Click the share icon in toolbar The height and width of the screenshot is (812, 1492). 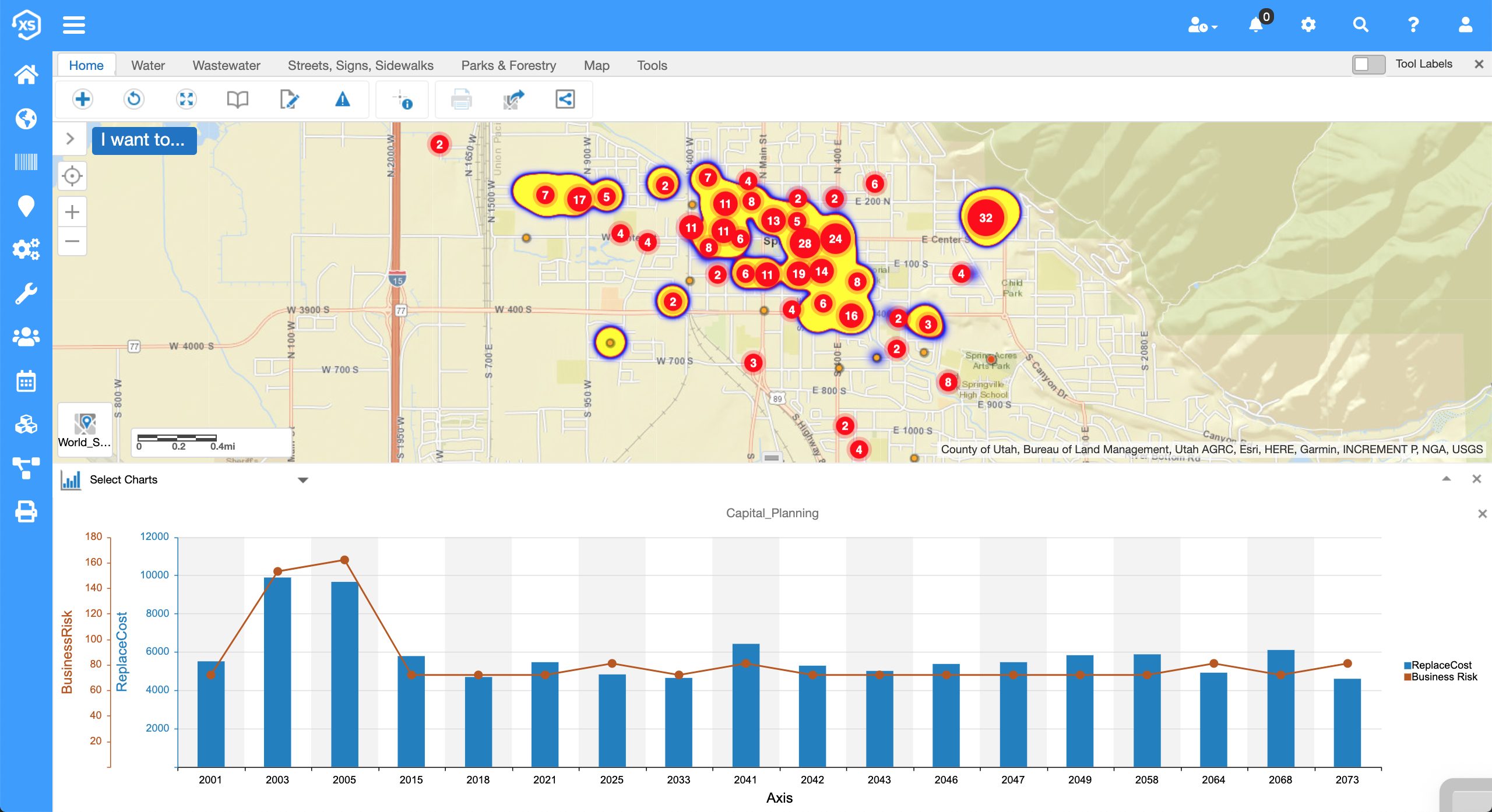[565, 100]
